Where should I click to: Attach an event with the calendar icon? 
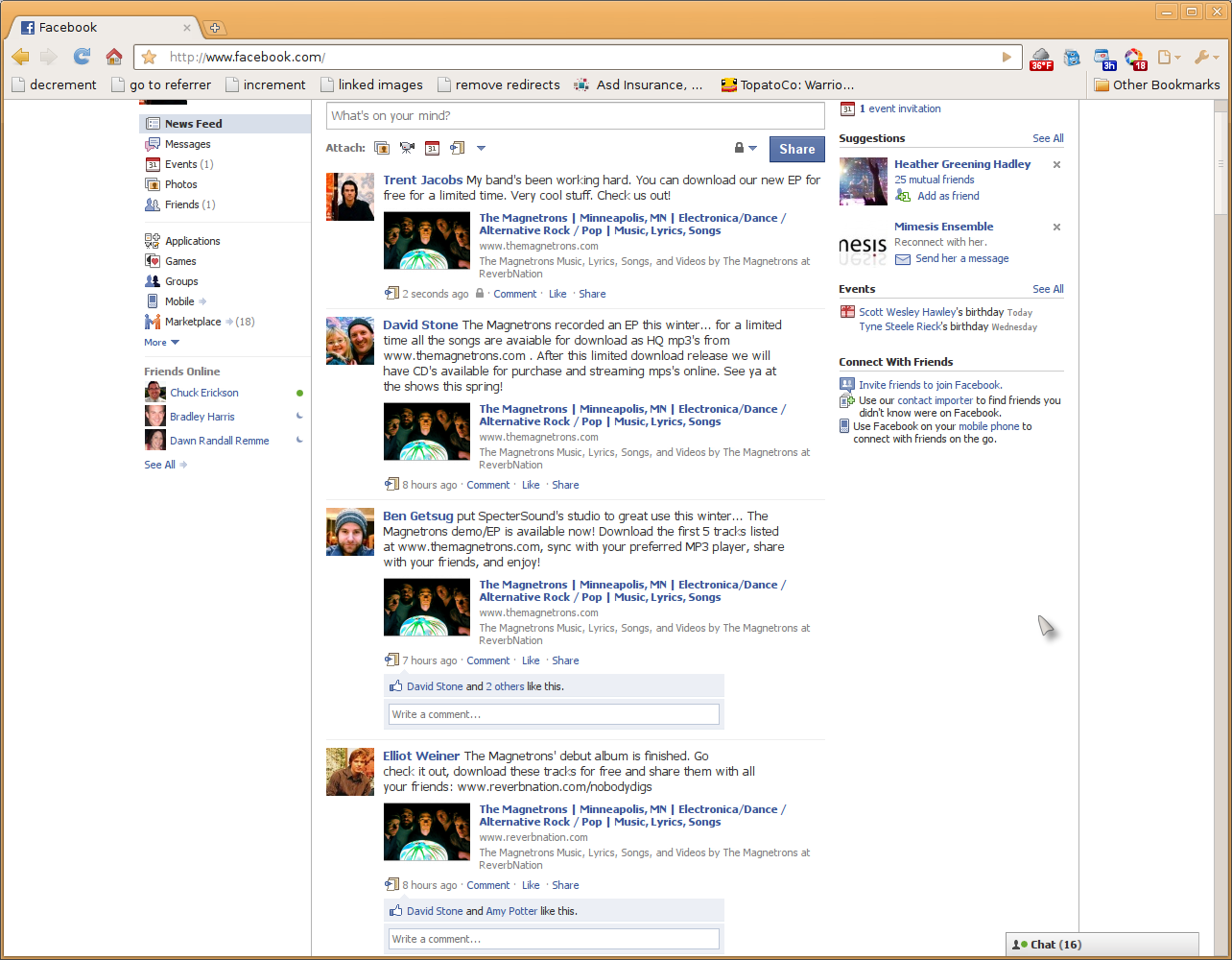[432, 148]
